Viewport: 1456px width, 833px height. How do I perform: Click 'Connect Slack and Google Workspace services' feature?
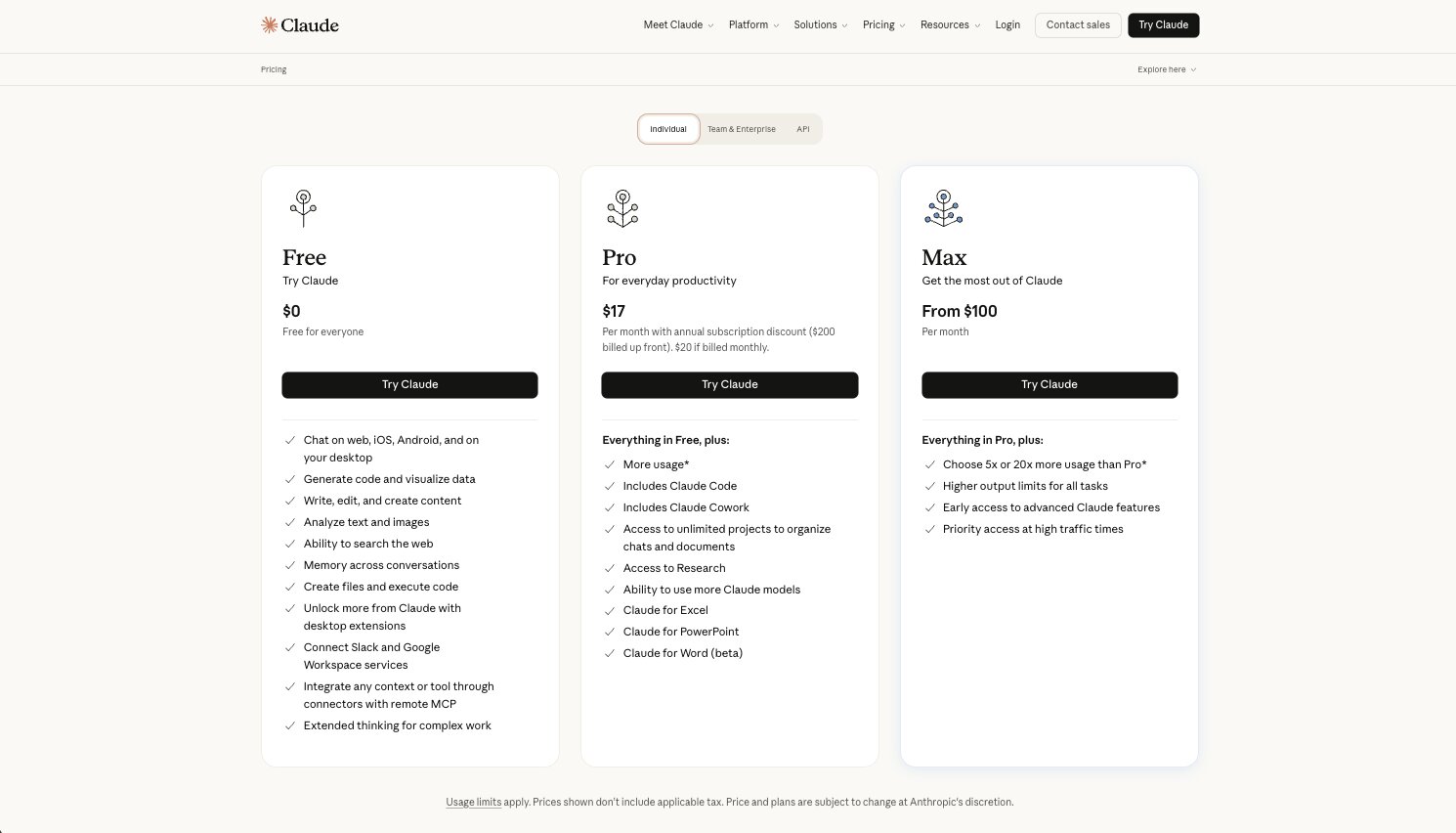(371, 656)
